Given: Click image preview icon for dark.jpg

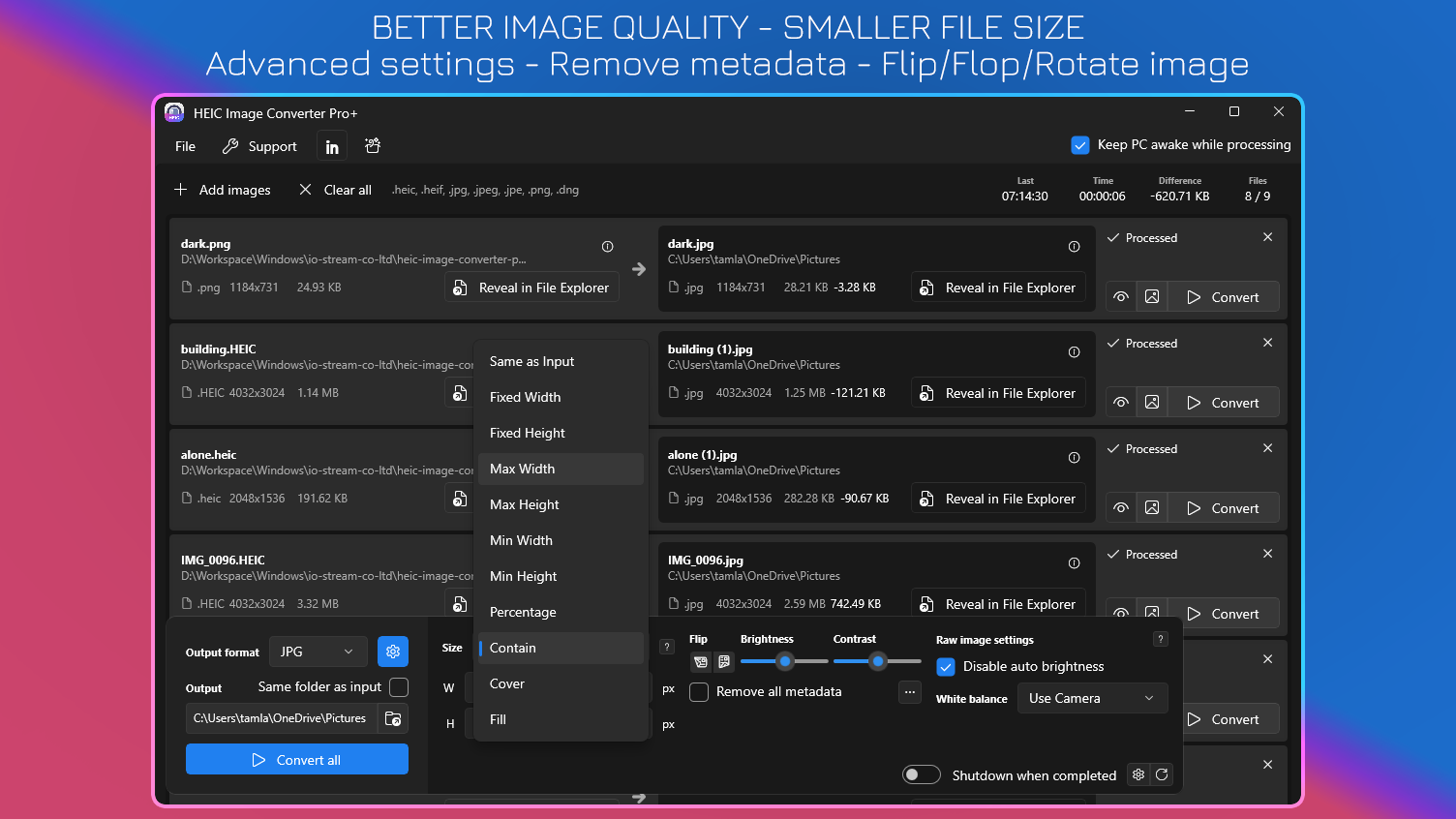Looking at the screenshot, I should (1152, 297).
